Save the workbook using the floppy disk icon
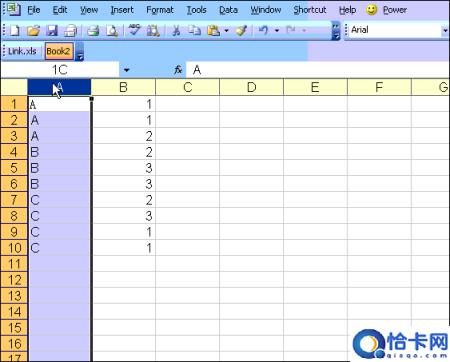This screenshot has height=362, width=450. (x=52, y=31)
